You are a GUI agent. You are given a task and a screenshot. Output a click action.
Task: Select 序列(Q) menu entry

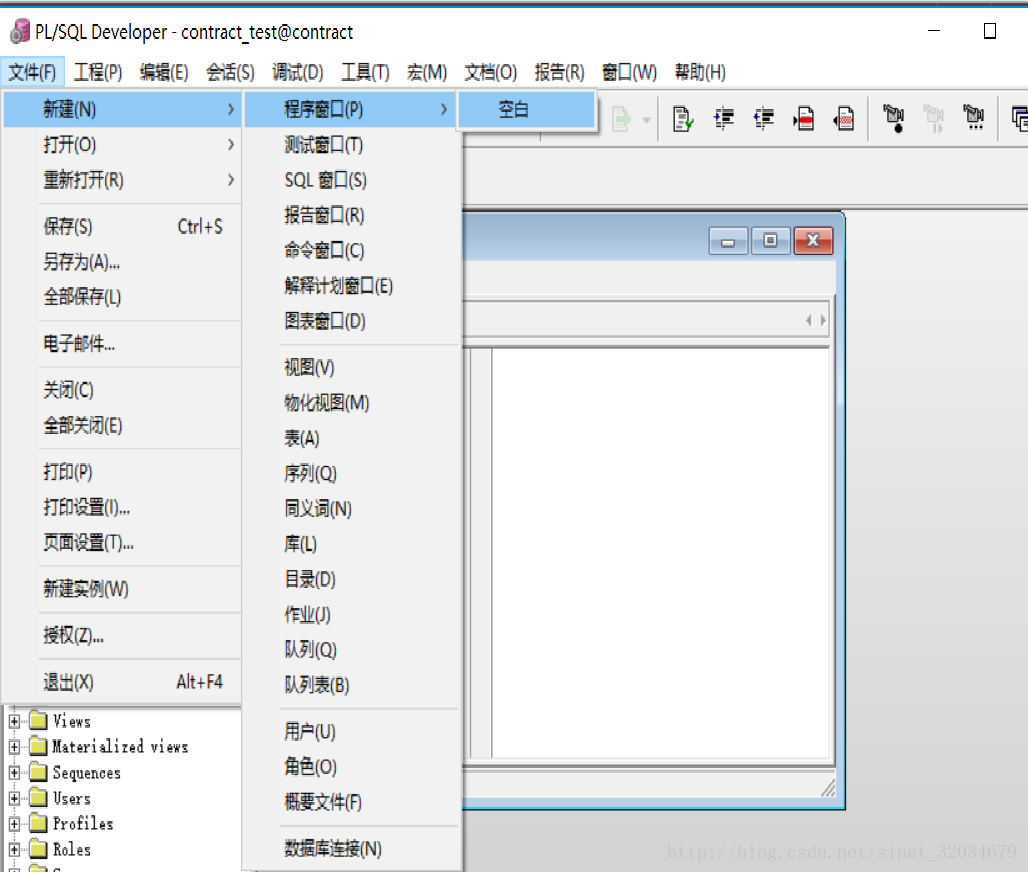pos(351,473)
